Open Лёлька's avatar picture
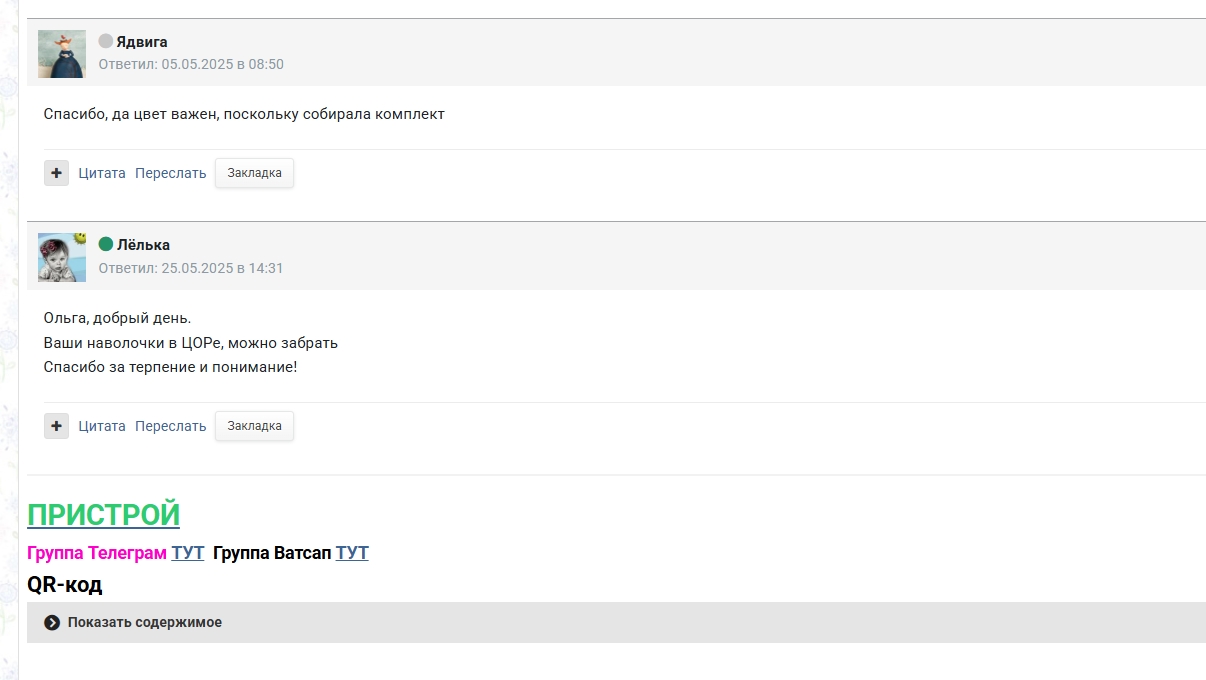 (x=62, y=257)
